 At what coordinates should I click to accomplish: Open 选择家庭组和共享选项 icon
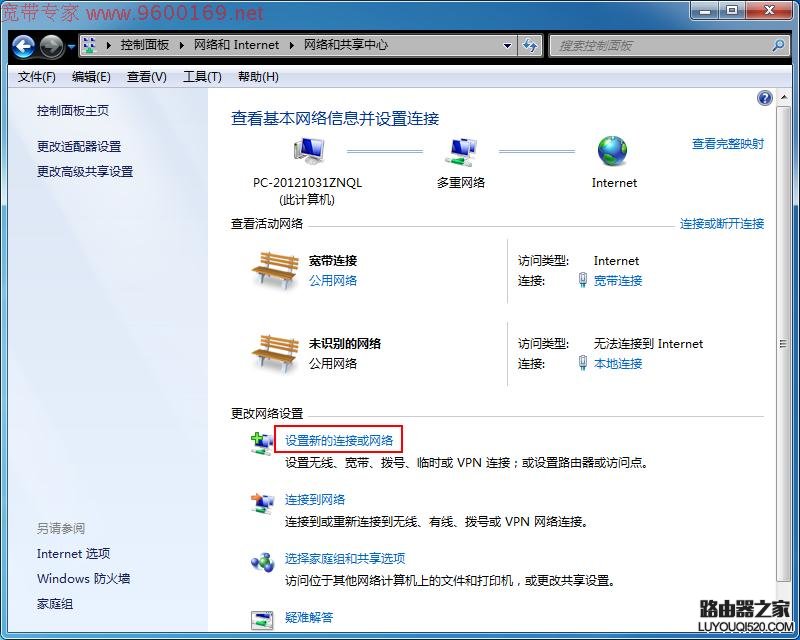click(x=262, y=560)
